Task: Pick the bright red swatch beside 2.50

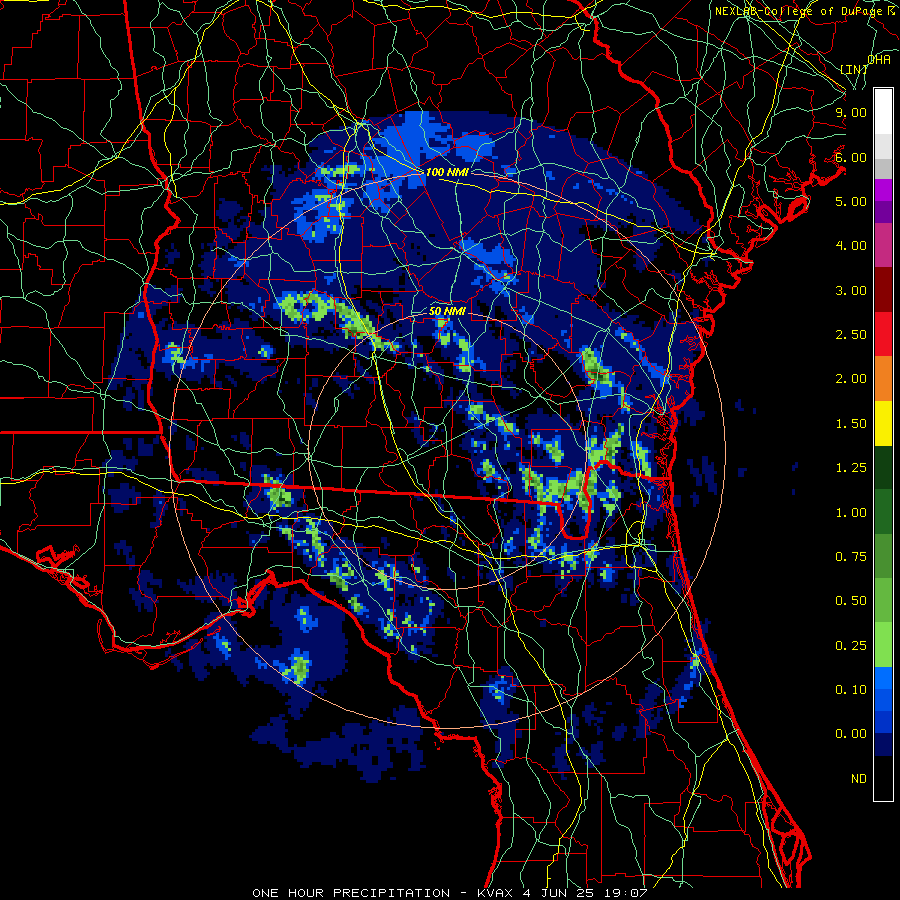Action: pos(883,334)
